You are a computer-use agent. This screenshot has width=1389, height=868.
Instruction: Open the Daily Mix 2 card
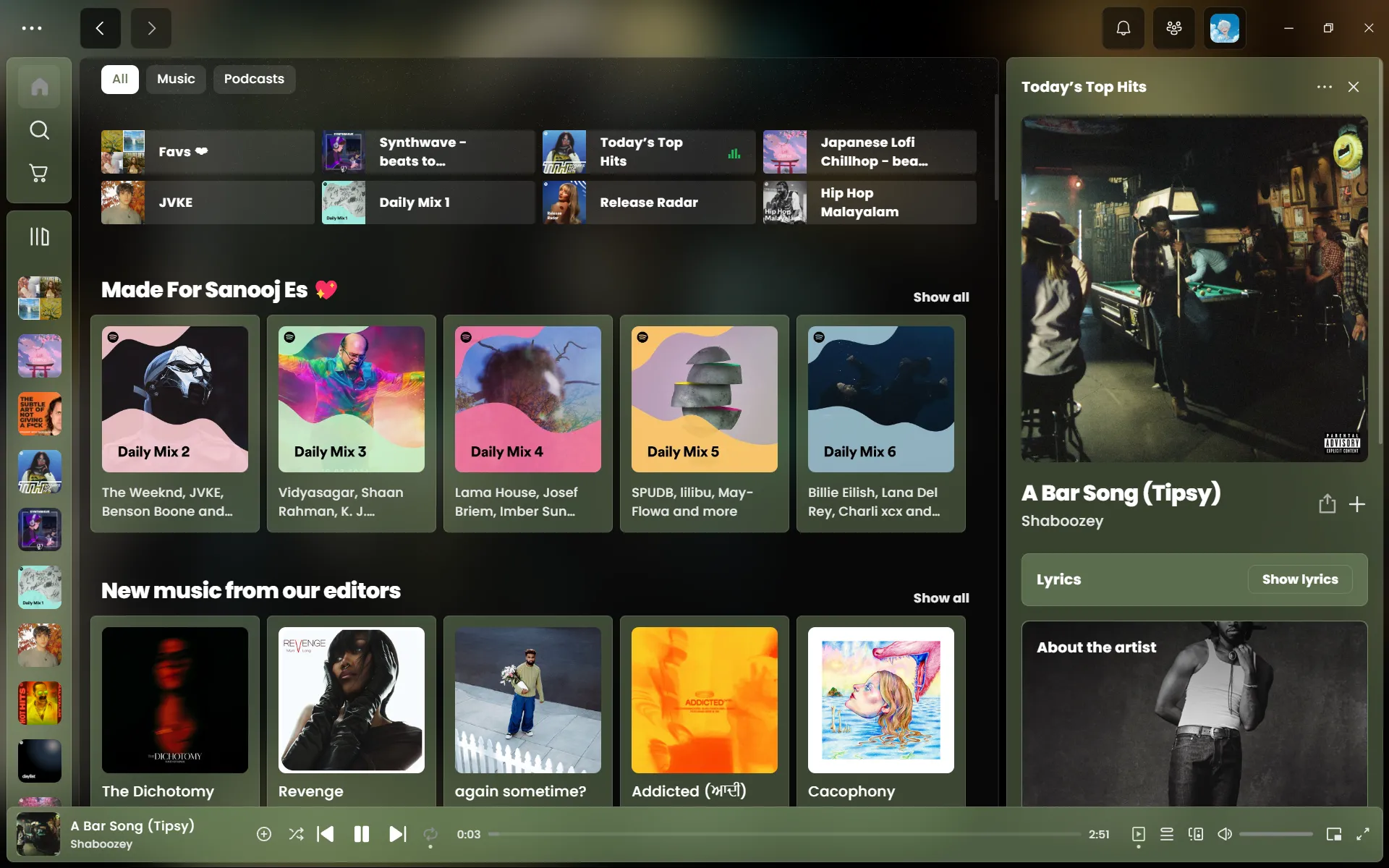pyautogui.click(x=175, y=424)
